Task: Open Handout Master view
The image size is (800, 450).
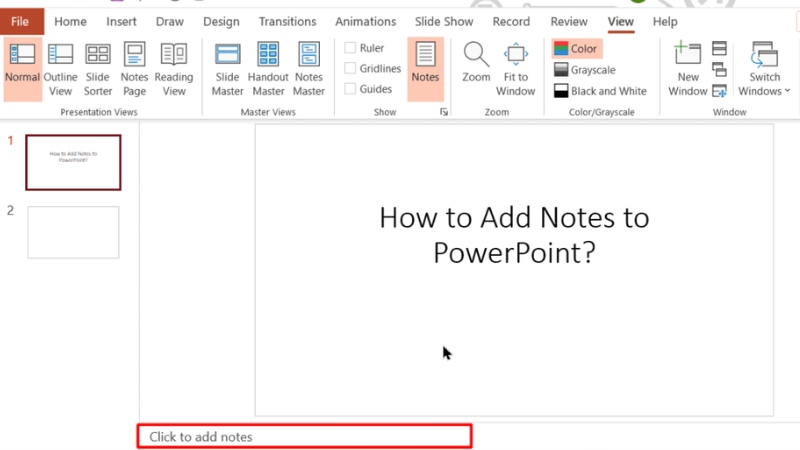Action: click(268, 69)
